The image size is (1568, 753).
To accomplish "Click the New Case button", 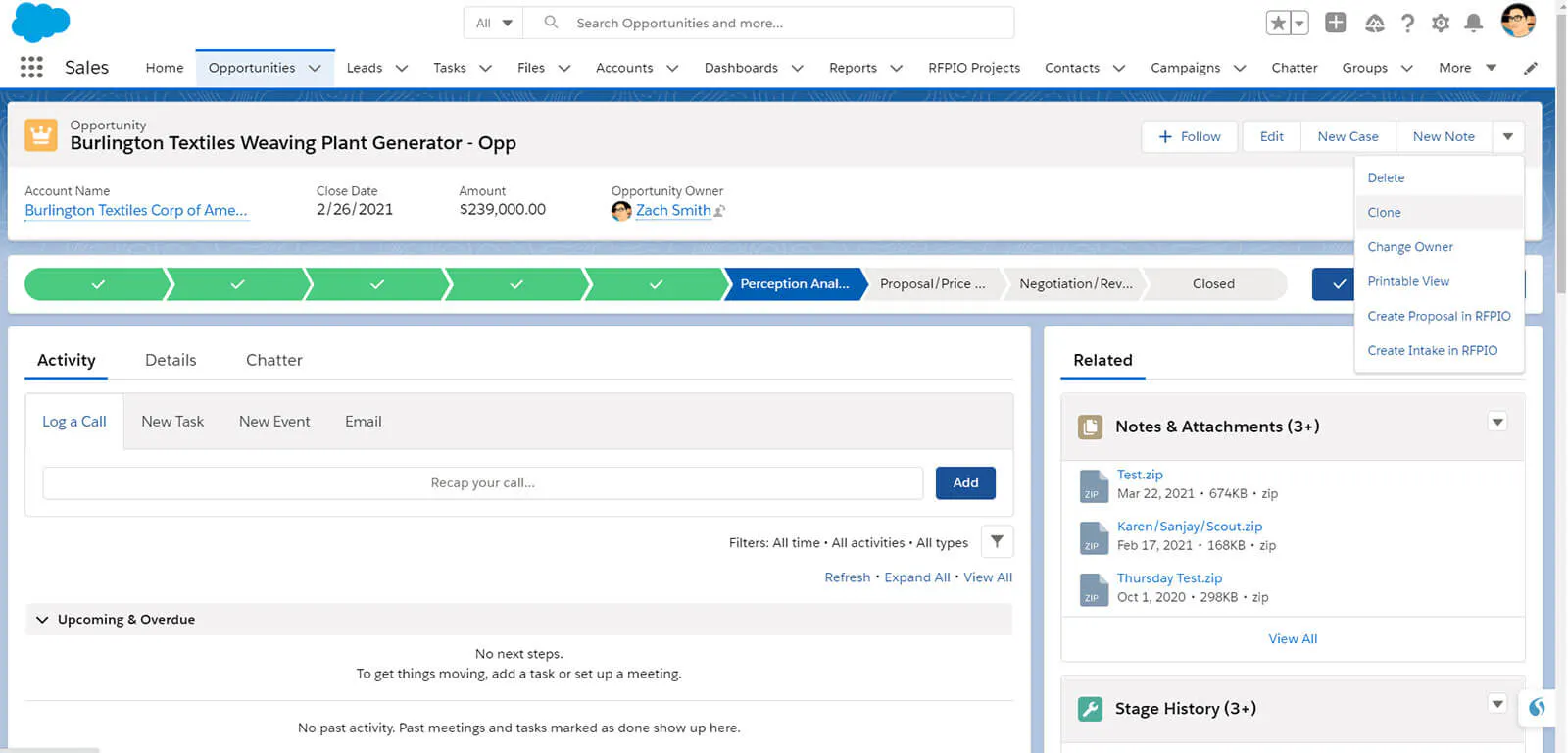I will 1347,136.
